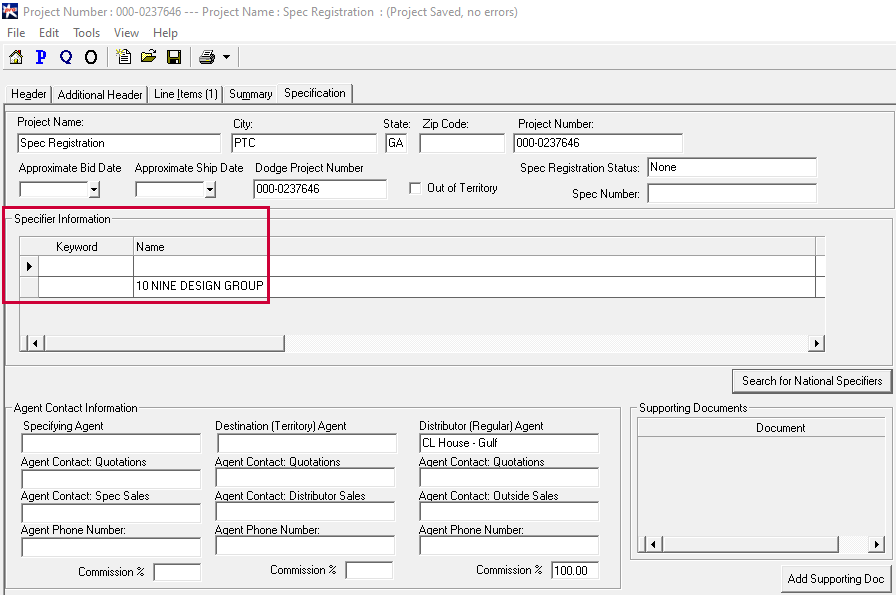Click the Add Supporting Doc button
896x595 pixels.
tap(835, 579)
